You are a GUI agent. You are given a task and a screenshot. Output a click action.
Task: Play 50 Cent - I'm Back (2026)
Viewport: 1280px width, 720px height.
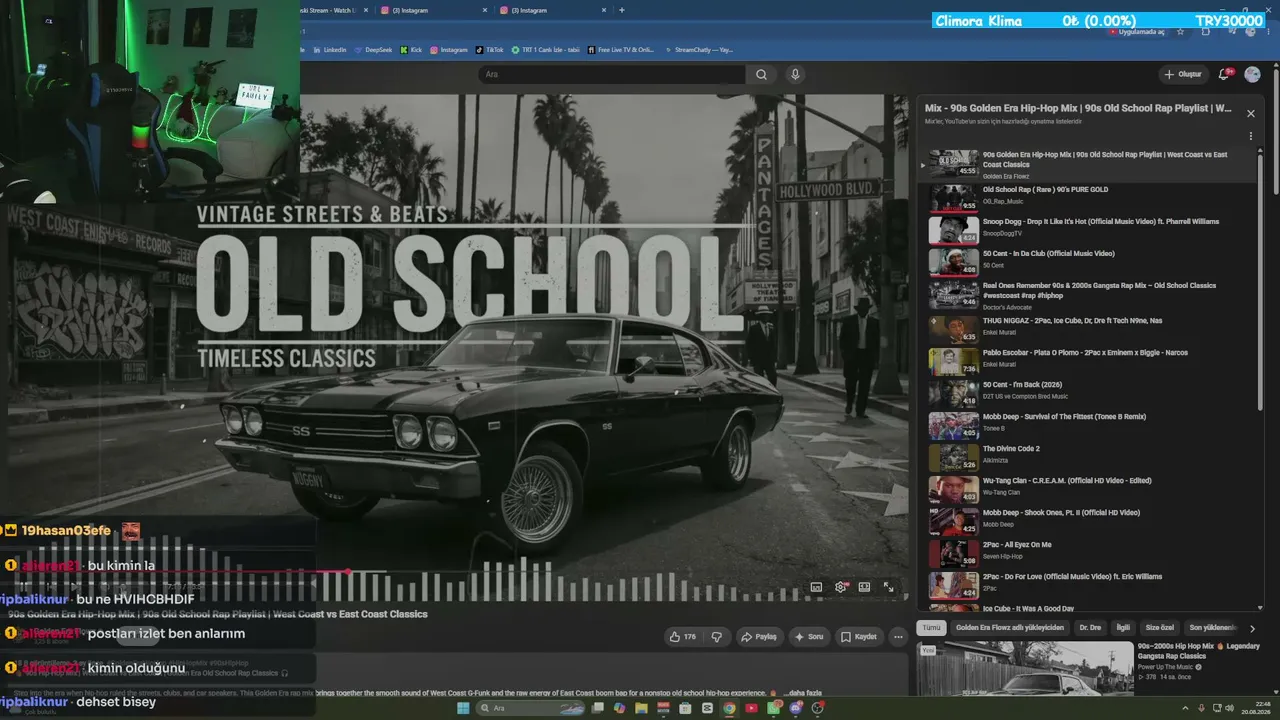click(x=1089, y=393)
